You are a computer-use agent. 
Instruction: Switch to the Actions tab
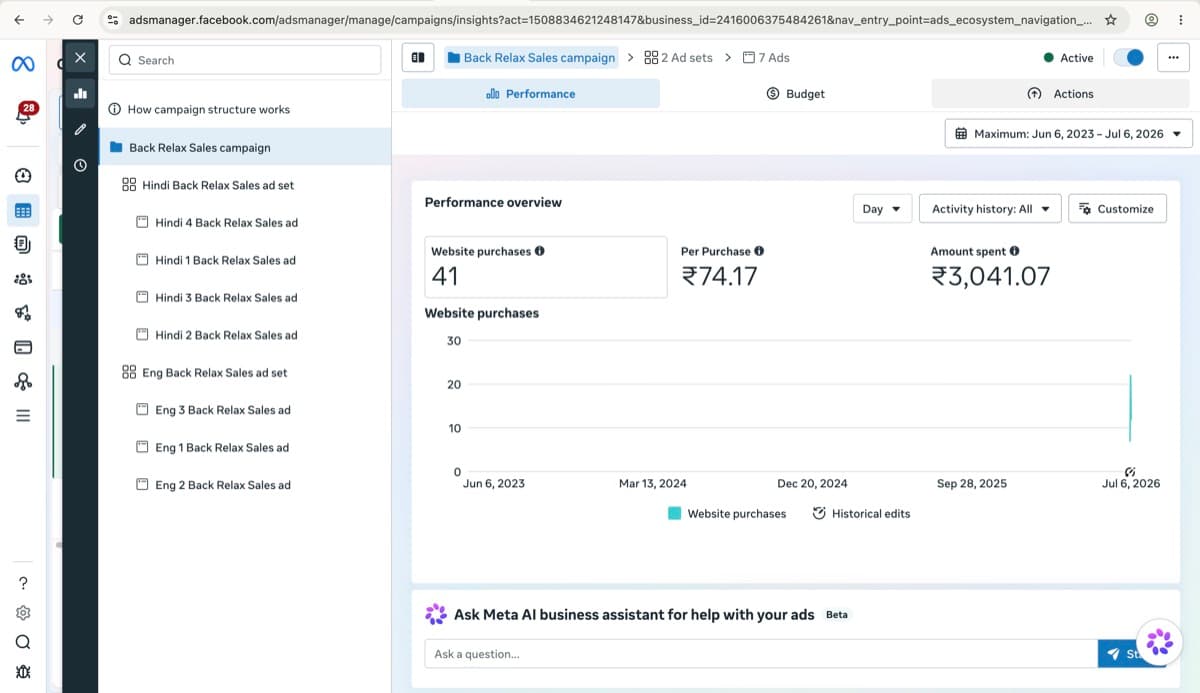click(1061, 94)
